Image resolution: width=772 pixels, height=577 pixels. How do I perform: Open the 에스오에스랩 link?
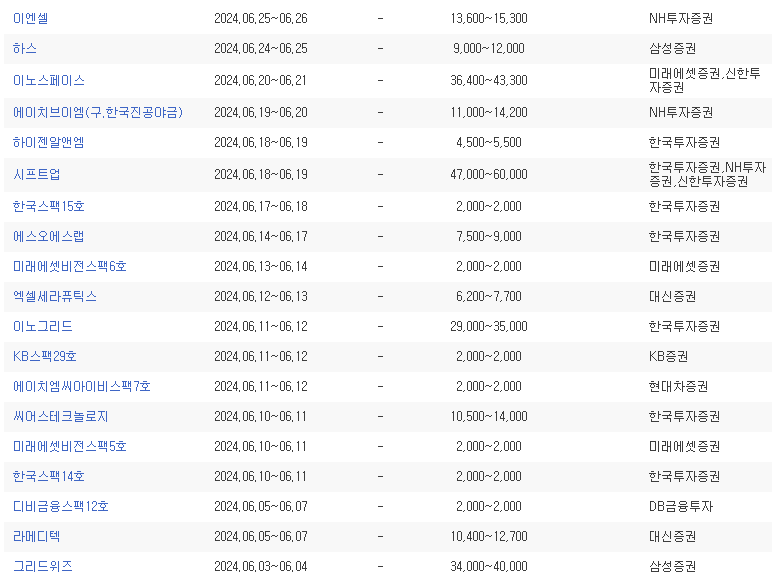pyautogui.click(x=49, y=237)
